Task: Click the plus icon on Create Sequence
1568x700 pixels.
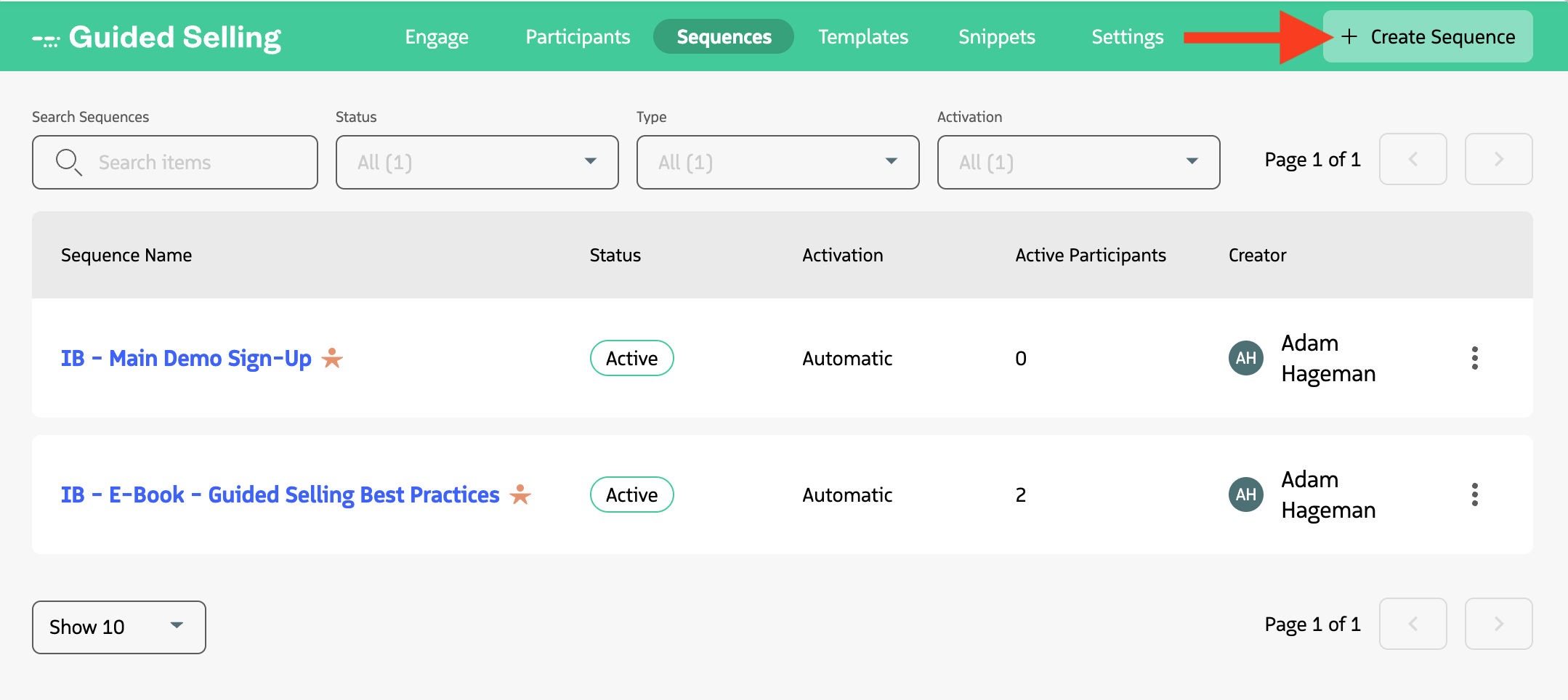Action: tap(1349, 36)
